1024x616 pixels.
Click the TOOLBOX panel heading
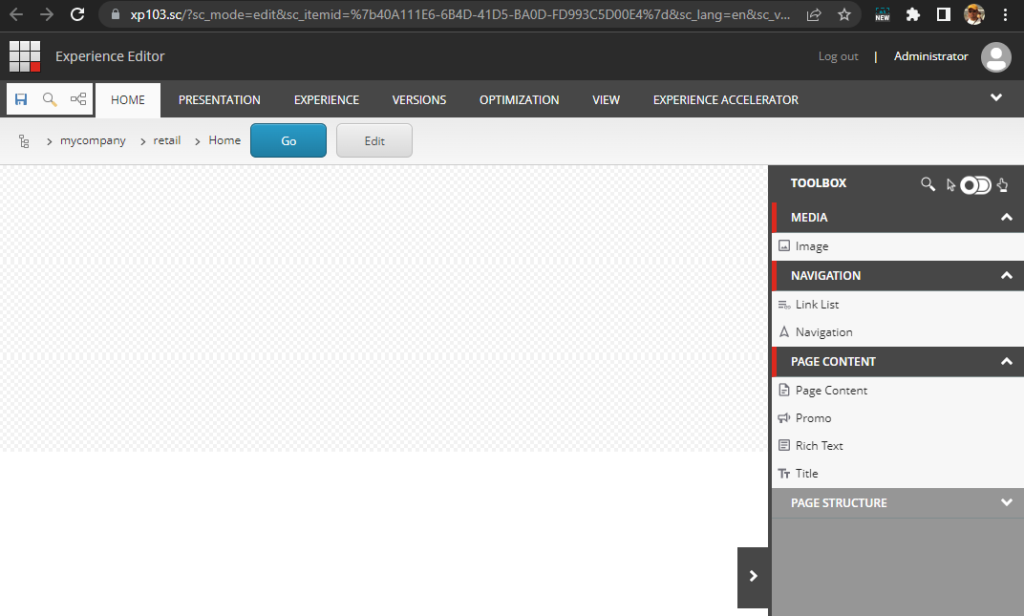tap(818, 183)
